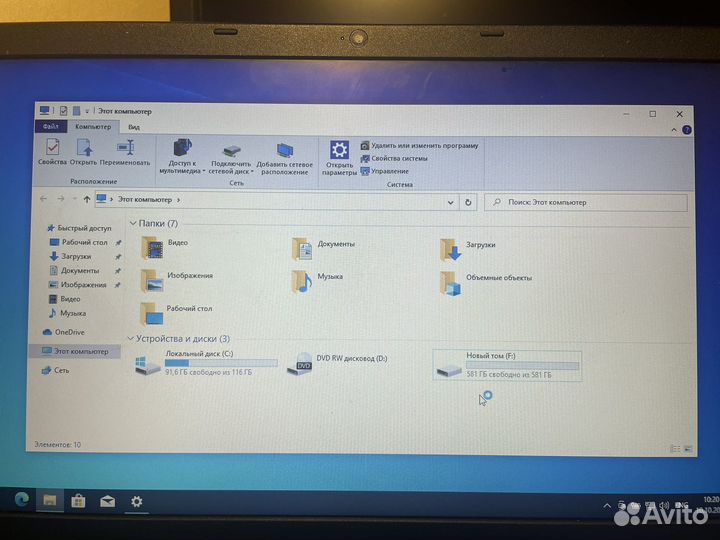Select the Компьютер ribbon tab
The height and width of the screenshot is (540, 720).
[93, 126]
